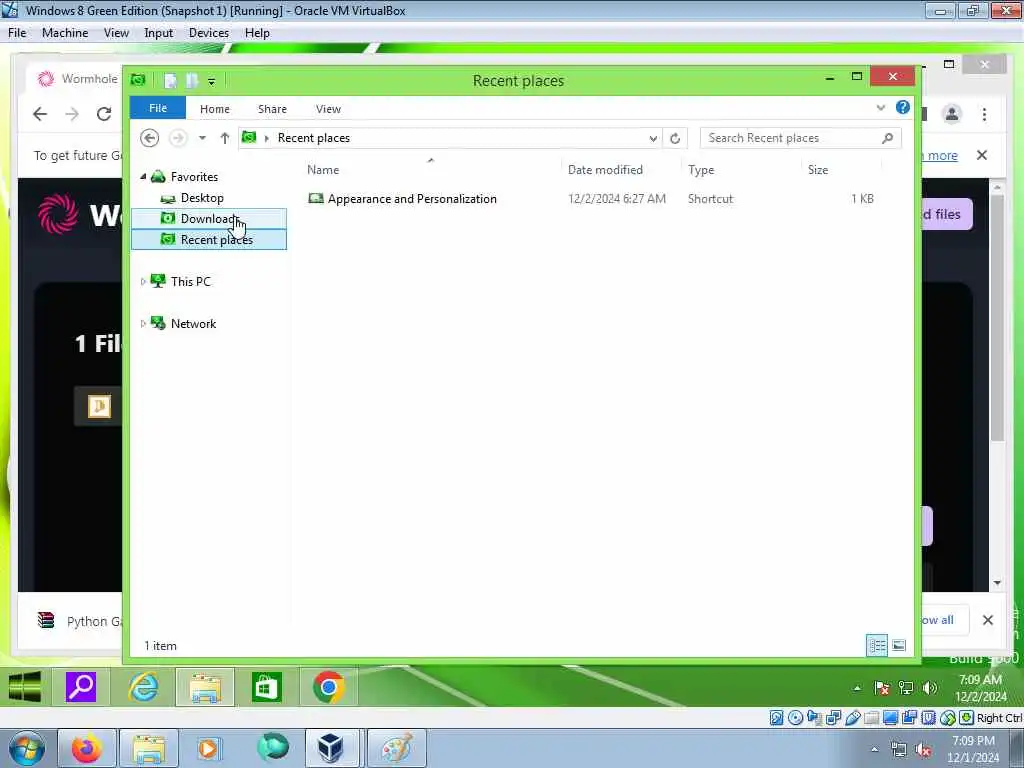Select Desktop under Favorites
Image resolution: width=1024 pixels, height=768 pixels.
click(x=202, y=198)
